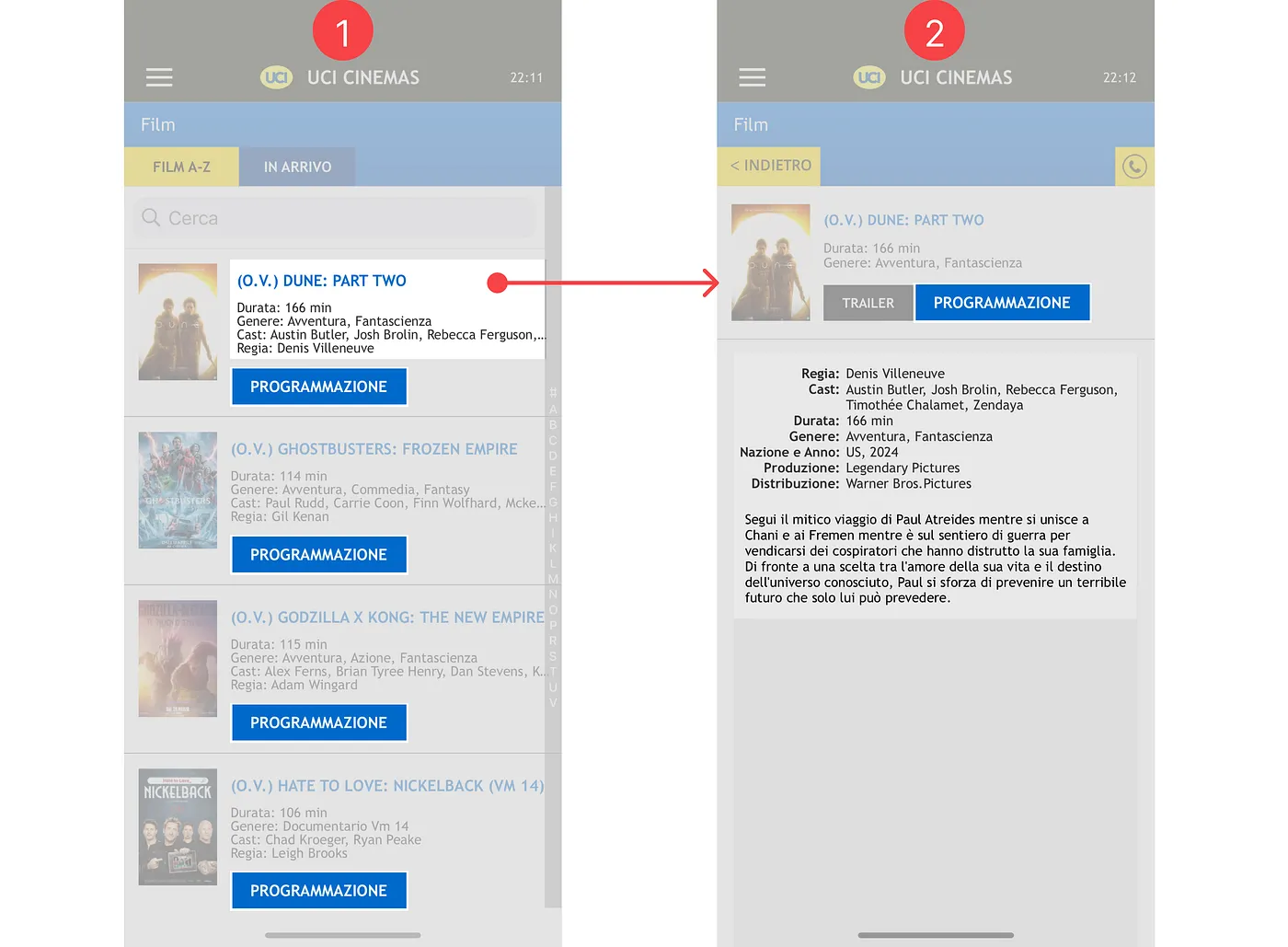Jump to letter M in alphabet index
The height and width of the screenshot is (947, 1288).
tap(553, 579)
